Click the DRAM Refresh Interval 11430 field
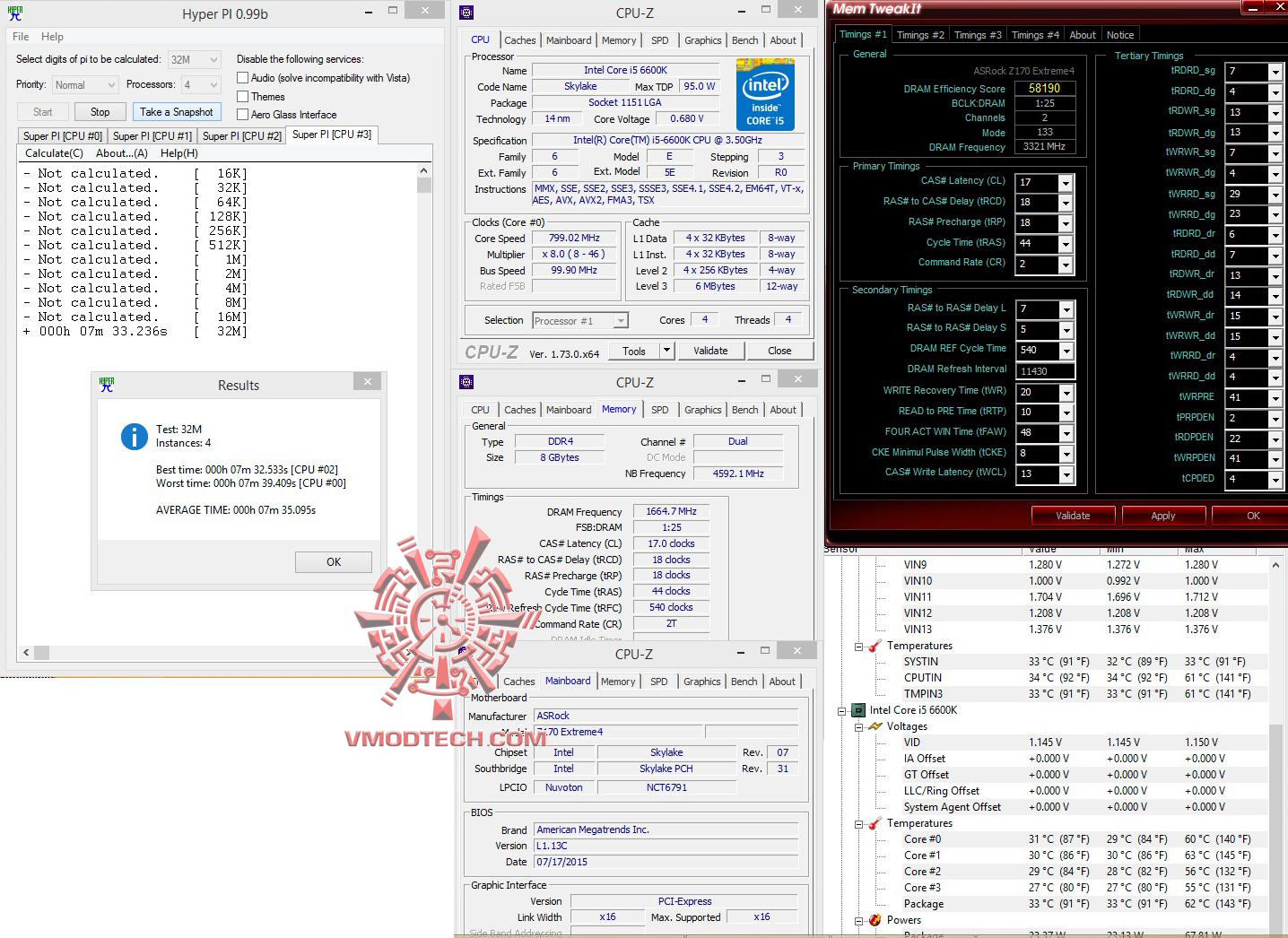The height and width of the screenshot is (938, 1288). pyautogui.click(x=1045, y=371)
